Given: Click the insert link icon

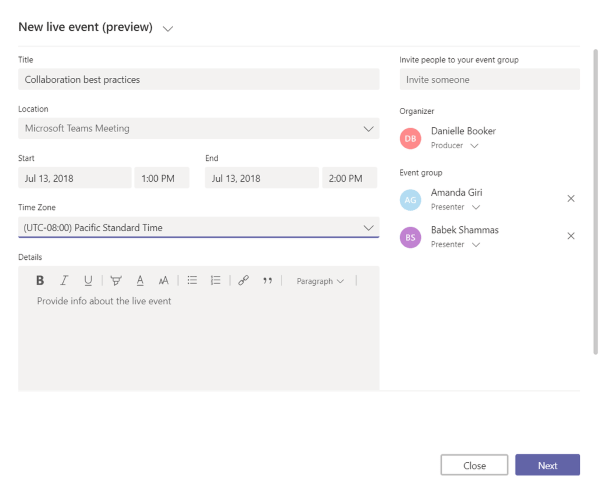Looking at the screenshot, I should pos(243,281).
